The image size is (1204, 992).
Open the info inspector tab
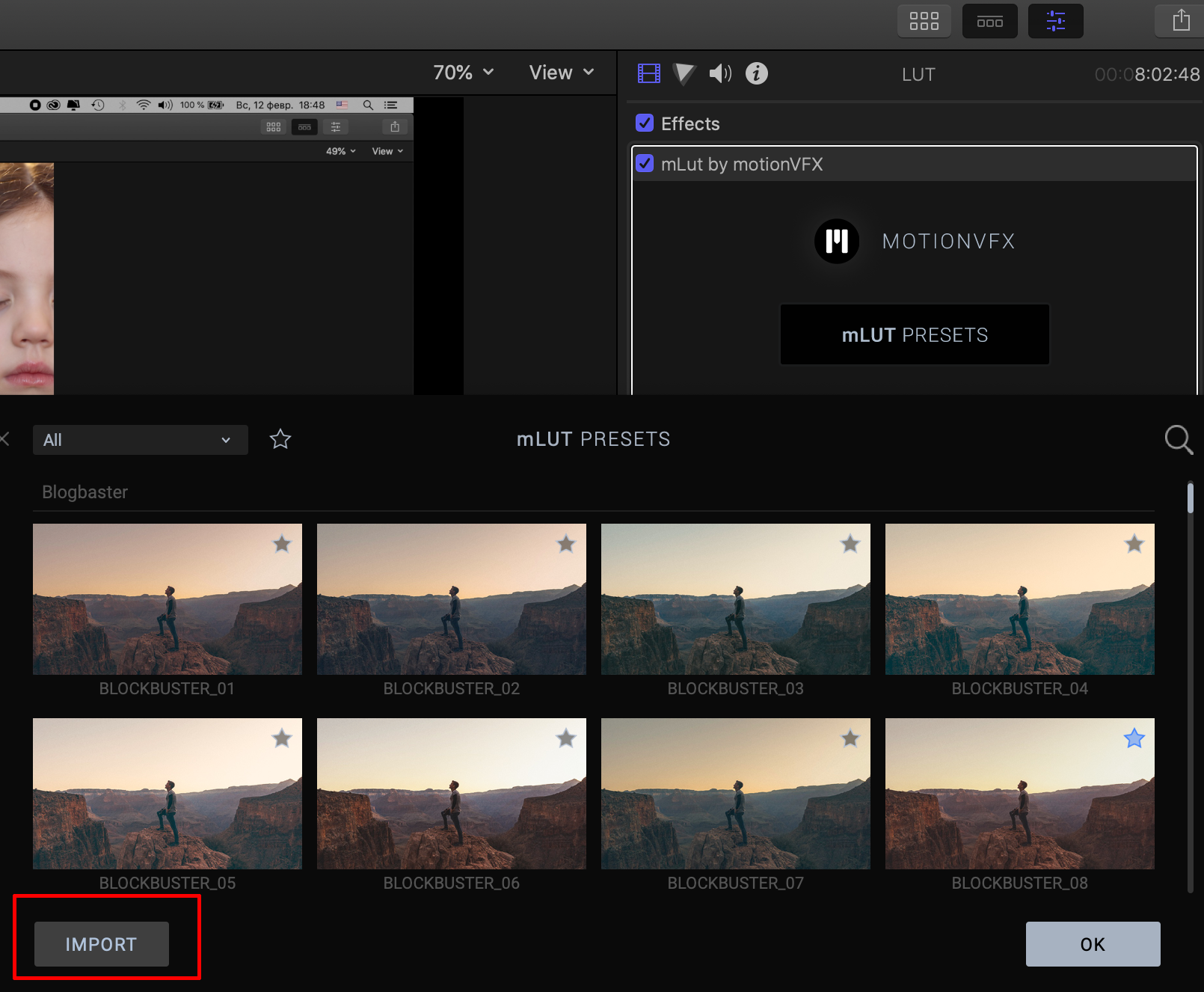click(756, 73)
